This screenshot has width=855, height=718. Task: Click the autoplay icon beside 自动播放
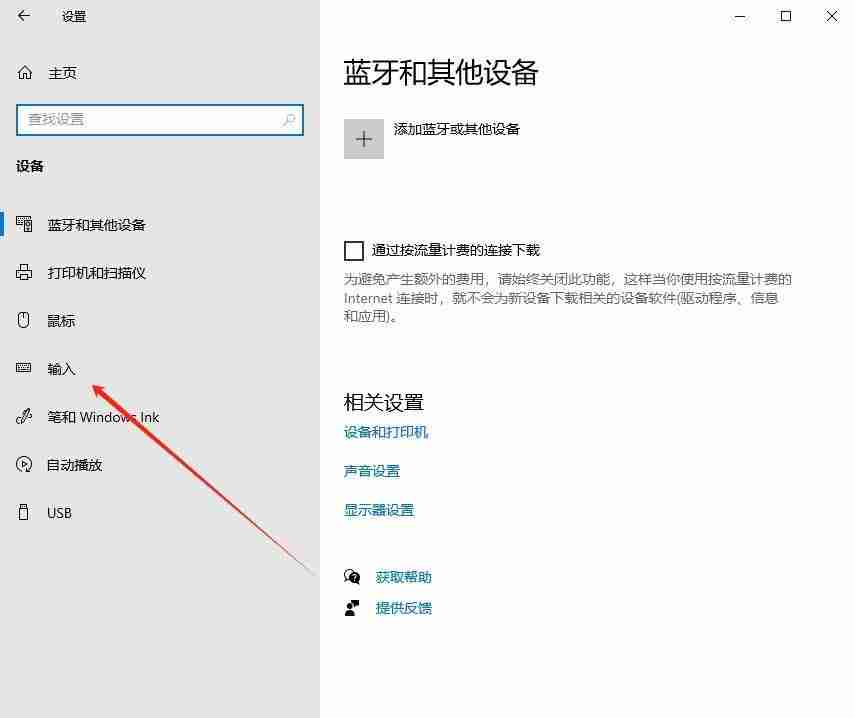click(23, 464)
